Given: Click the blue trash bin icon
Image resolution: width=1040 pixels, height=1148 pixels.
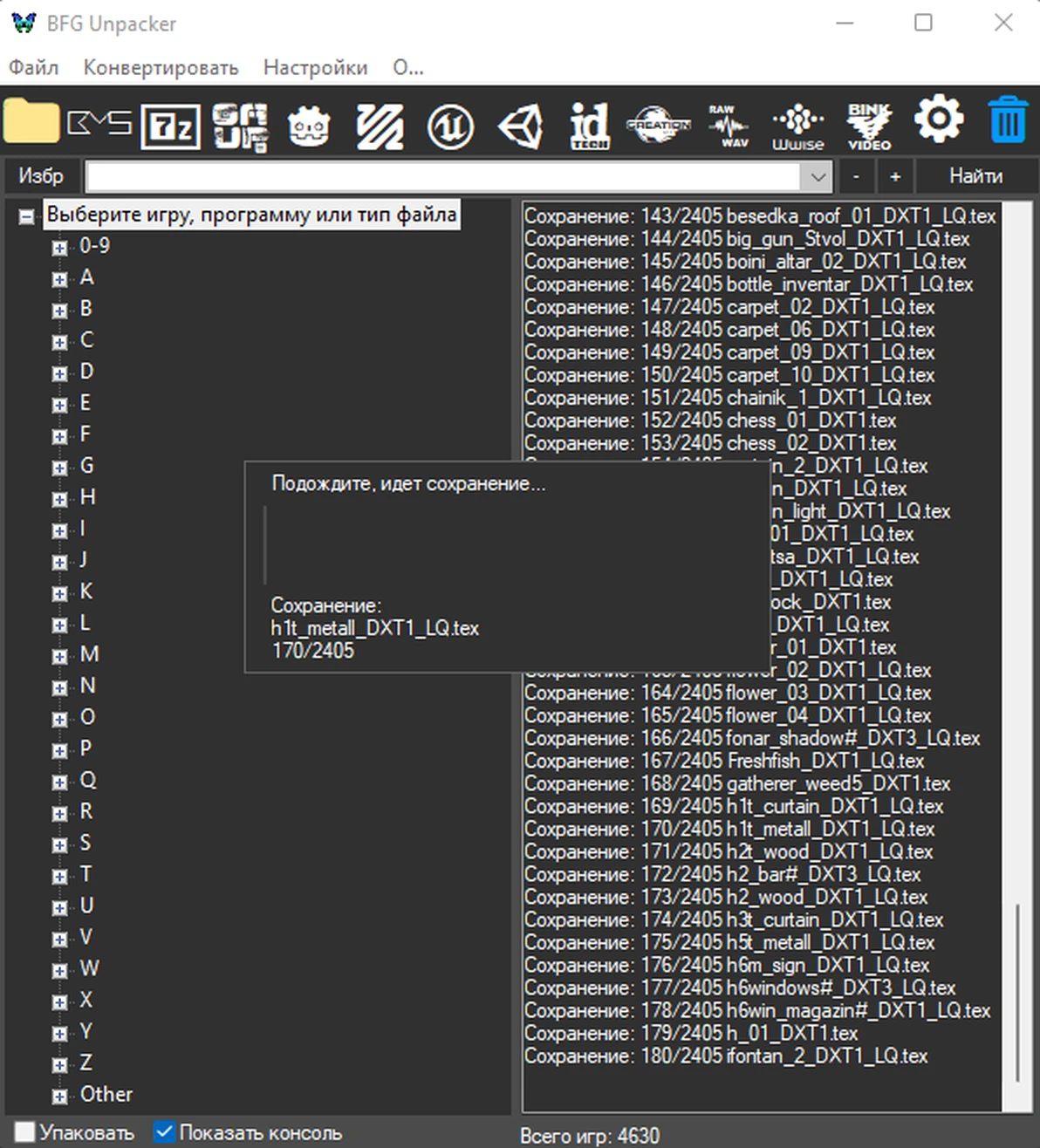Looking at the screenshot, I should (1008, 120).
